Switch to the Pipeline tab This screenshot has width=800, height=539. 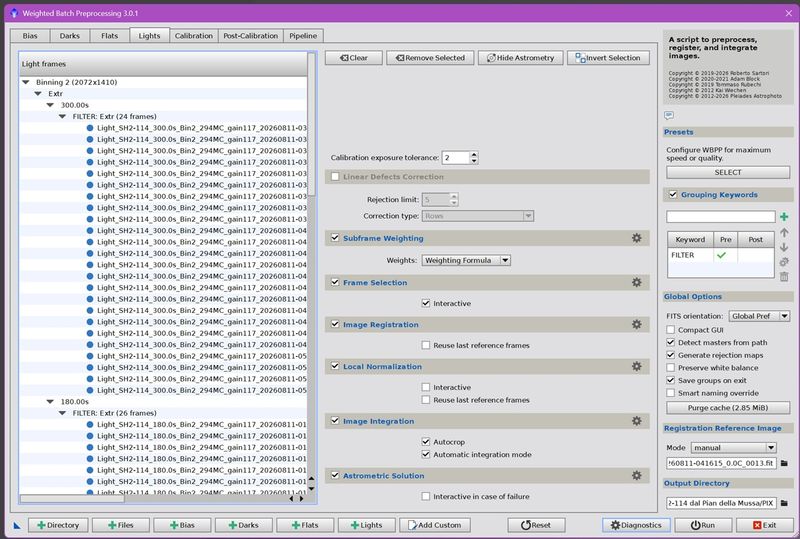[303, 36]
